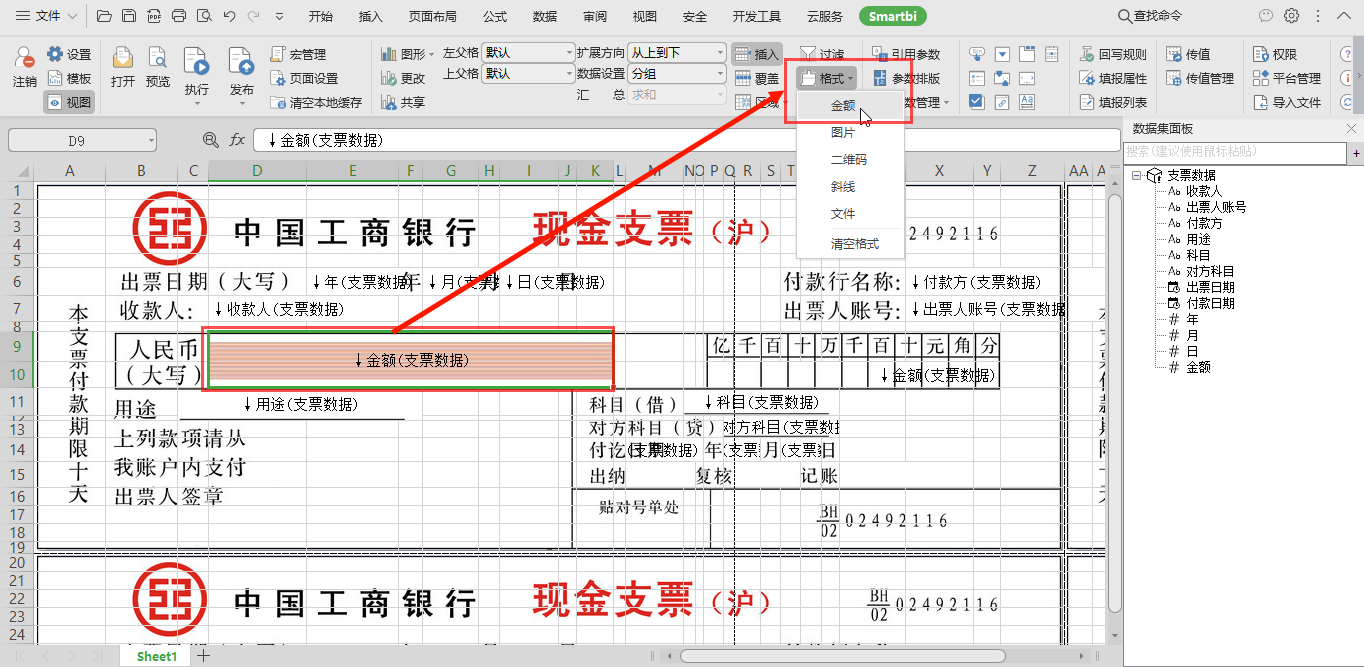
Task: Select 金额 in the format menu
Action: pyautogui.click(x=843, y=105)
